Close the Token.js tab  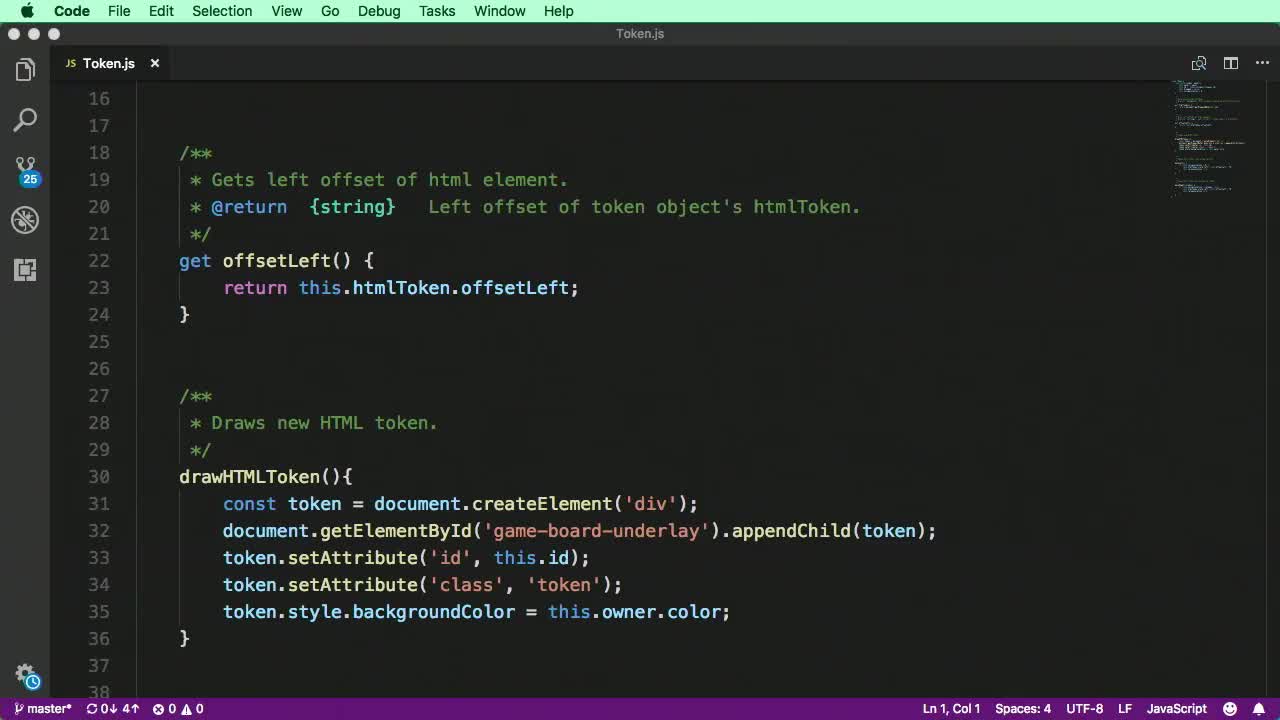[155, 63]
